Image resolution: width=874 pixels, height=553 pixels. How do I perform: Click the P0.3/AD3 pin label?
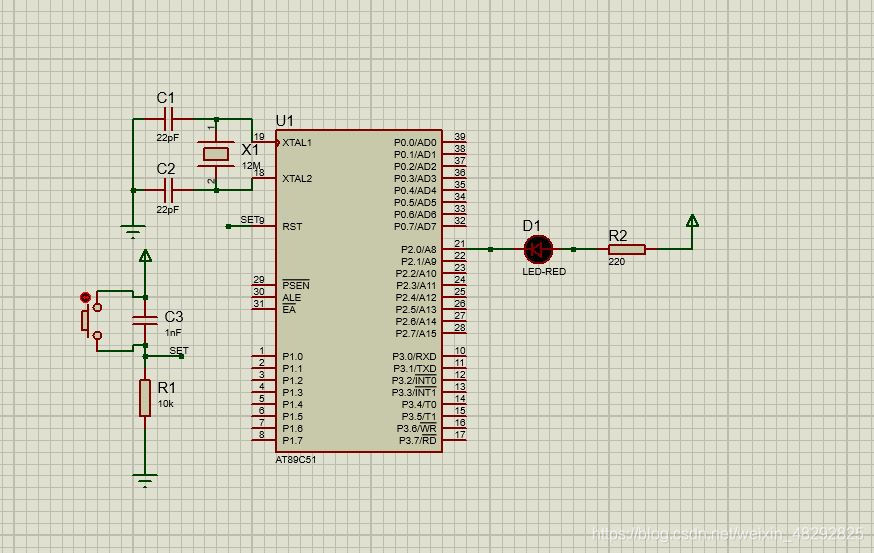(415, 178)
